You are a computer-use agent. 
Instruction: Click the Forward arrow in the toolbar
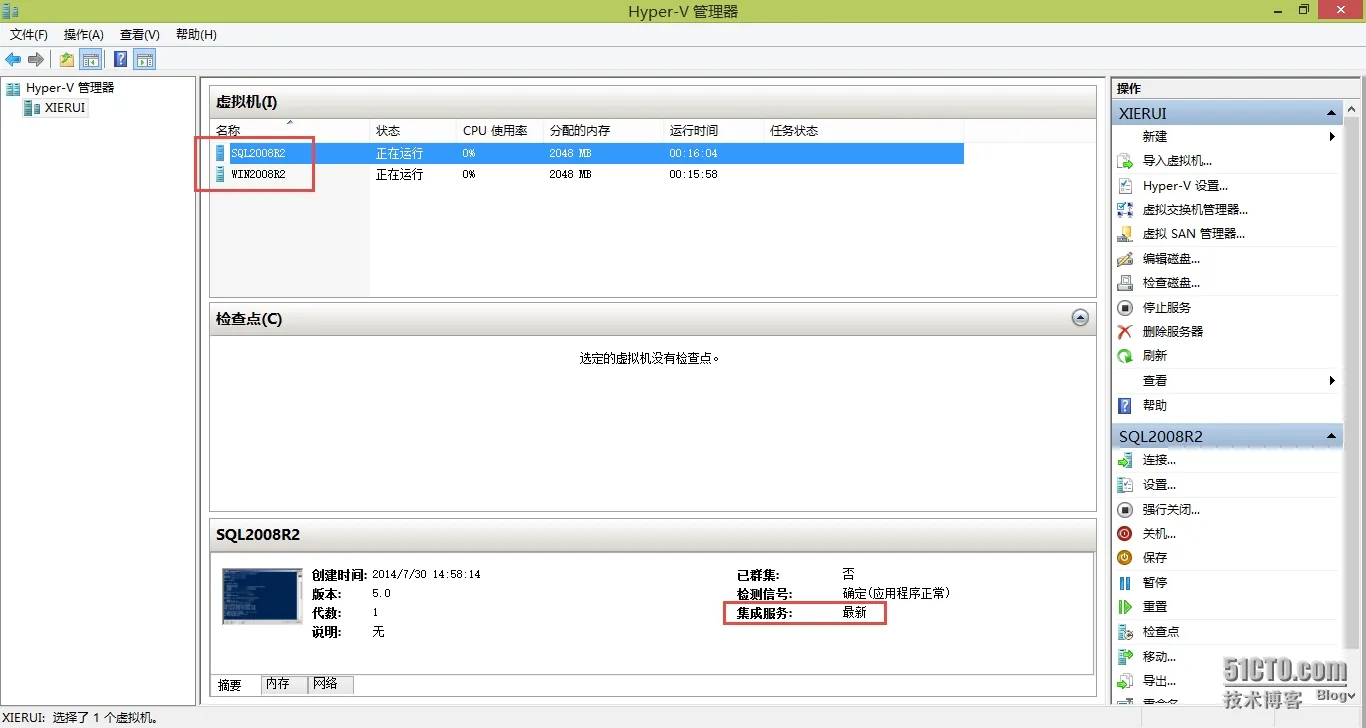pyautogui.click(x=36, y=60)
